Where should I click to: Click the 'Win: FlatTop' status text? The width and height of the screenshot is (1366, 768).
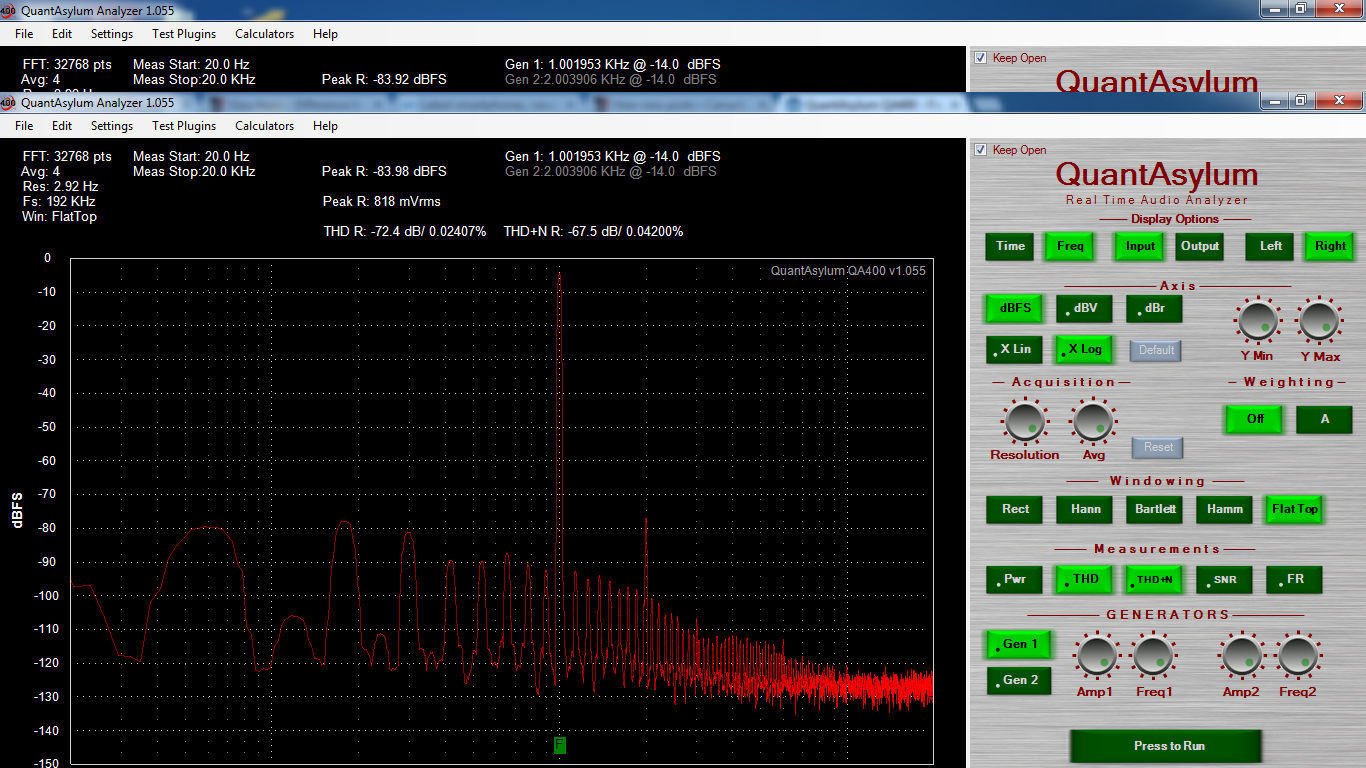[x=59, y=216]
